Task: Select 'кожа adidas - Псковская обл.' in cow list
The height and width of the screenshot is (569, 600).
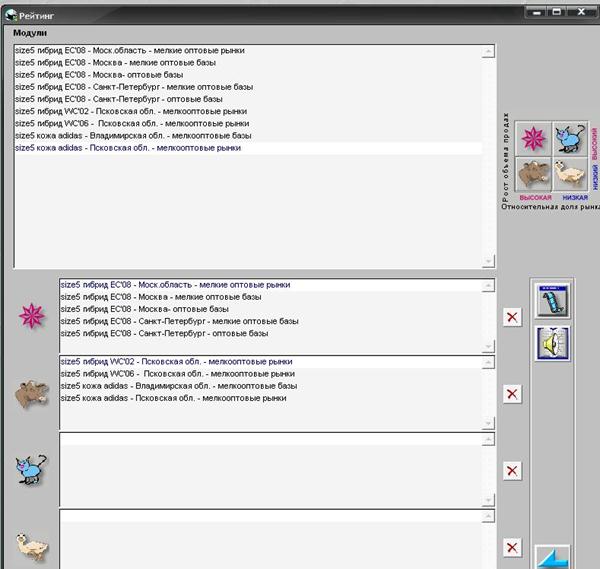Action: pyautogui.click(x=271, y=398)
